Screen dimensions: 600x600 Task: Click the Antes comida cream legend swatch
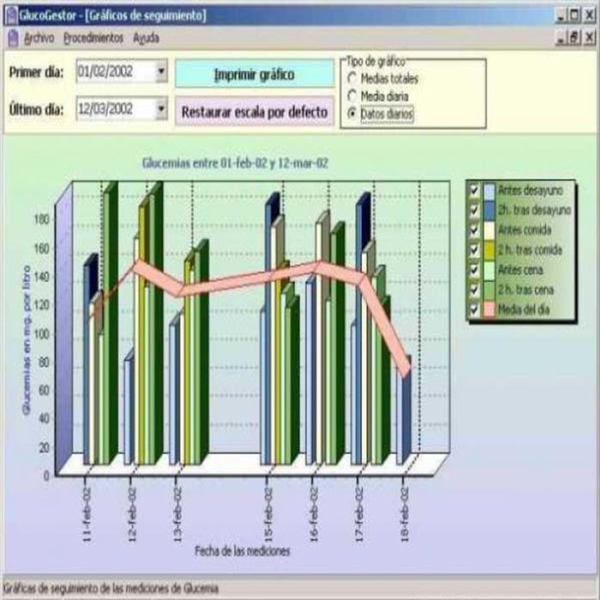[x=489, y=230]
